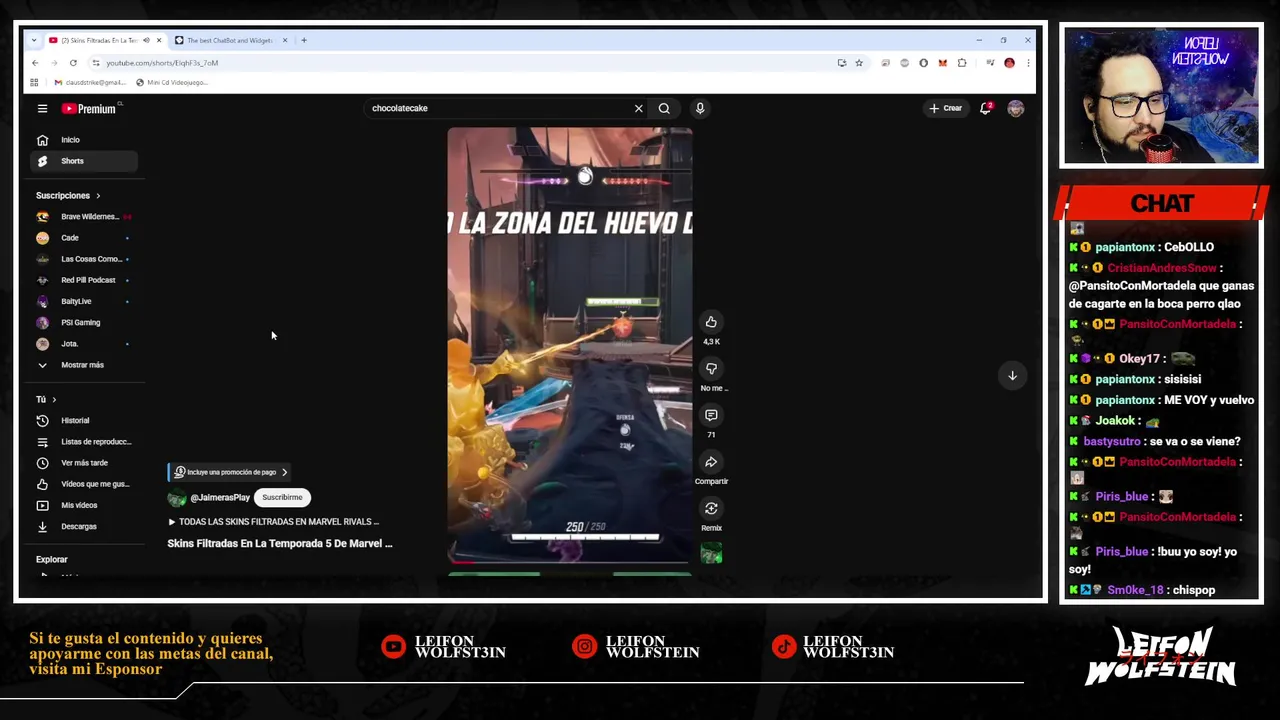Open the Jota. channel
The width and height of the screenshot is (1280, 720).
click(84, 344)
